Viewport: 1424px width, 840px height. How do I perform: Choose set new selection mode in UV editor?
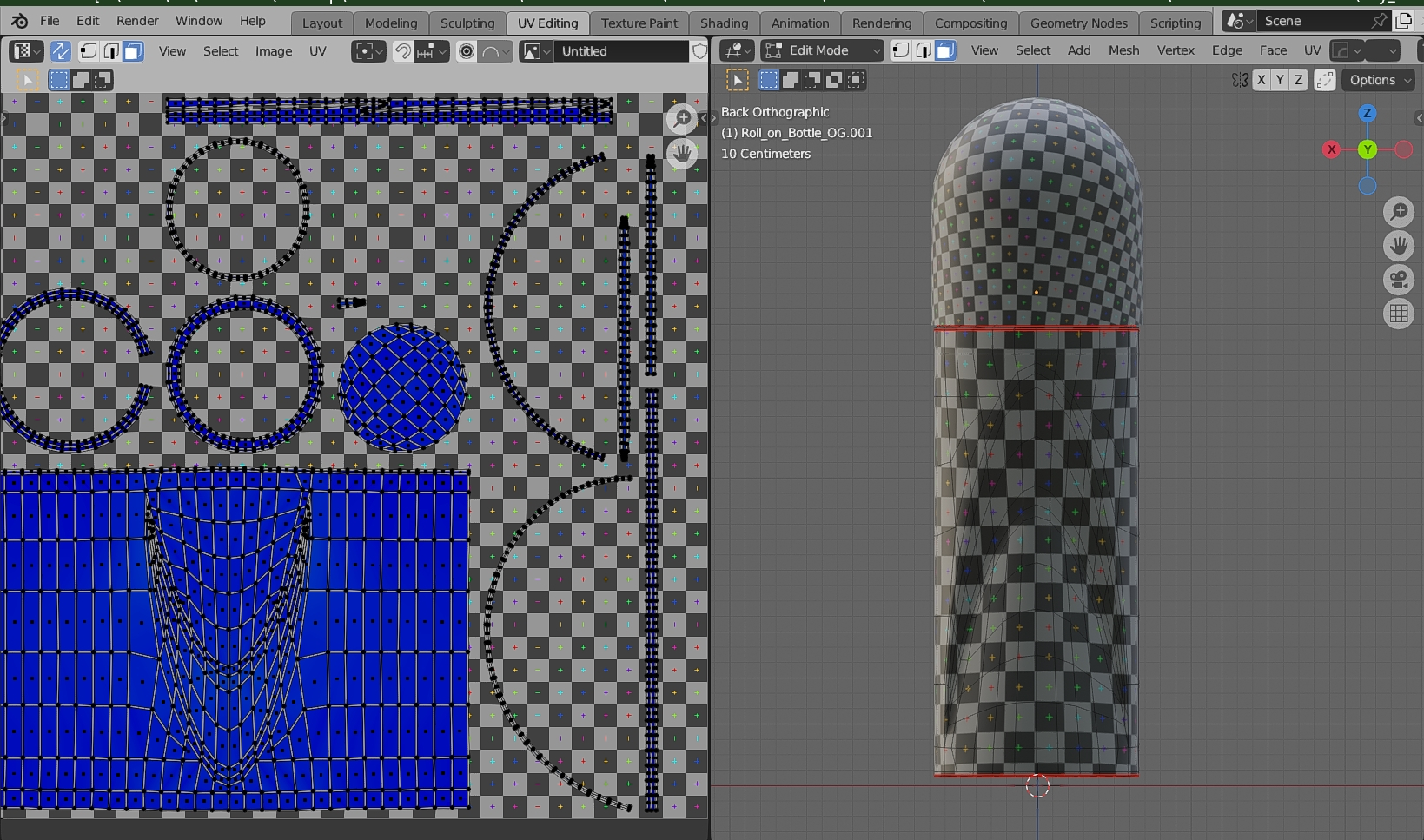58,81
